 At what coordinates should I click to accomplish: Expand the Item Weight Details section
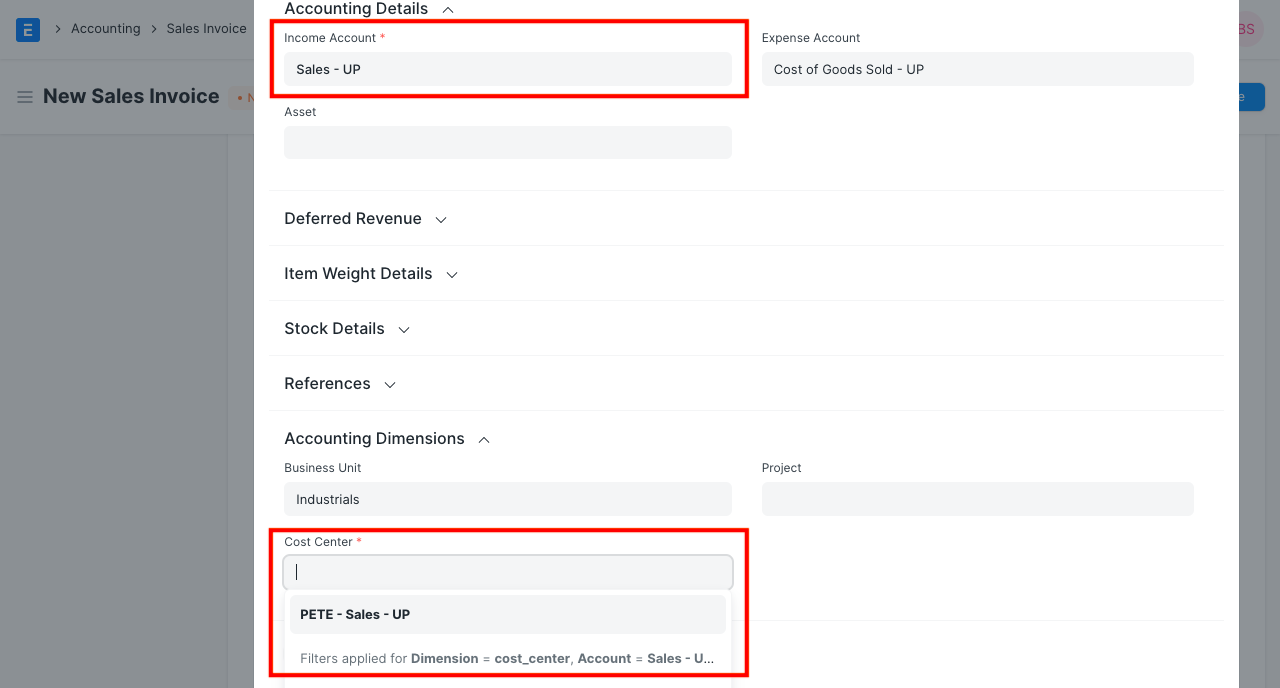(452, 273)
